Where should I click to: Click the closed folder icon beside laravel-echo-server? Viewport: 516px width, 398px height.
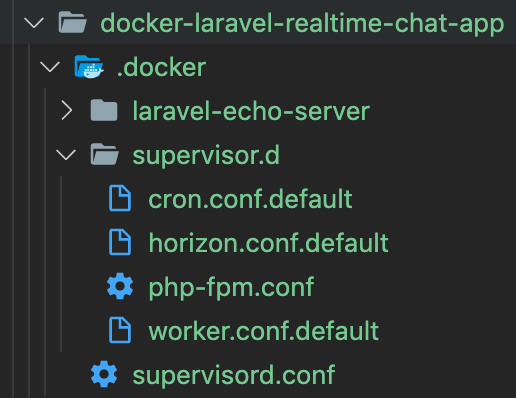point(104,110)
